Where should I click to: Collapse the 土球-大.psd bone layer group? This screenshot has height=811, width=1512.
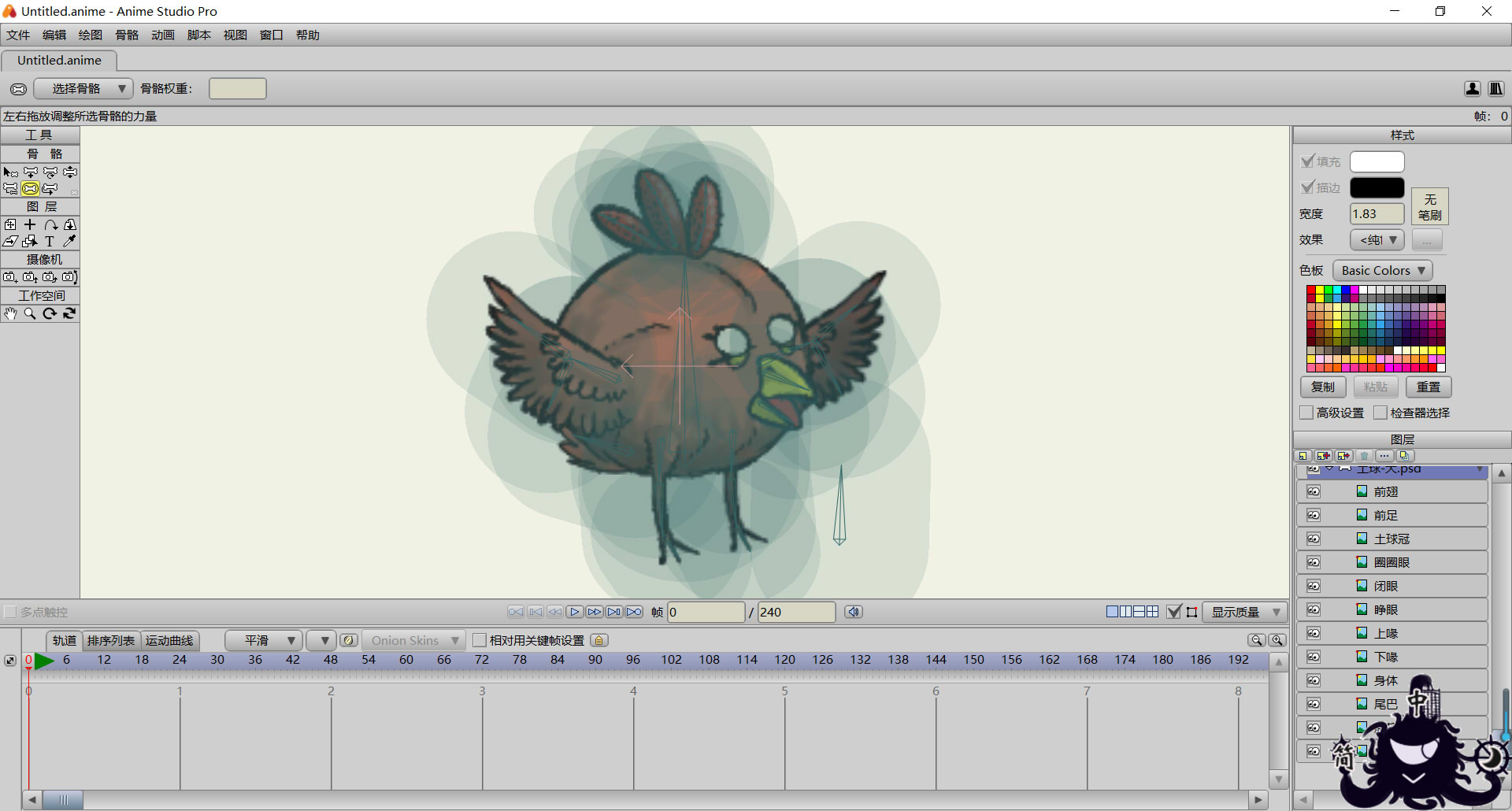(x=1329, y=468)
